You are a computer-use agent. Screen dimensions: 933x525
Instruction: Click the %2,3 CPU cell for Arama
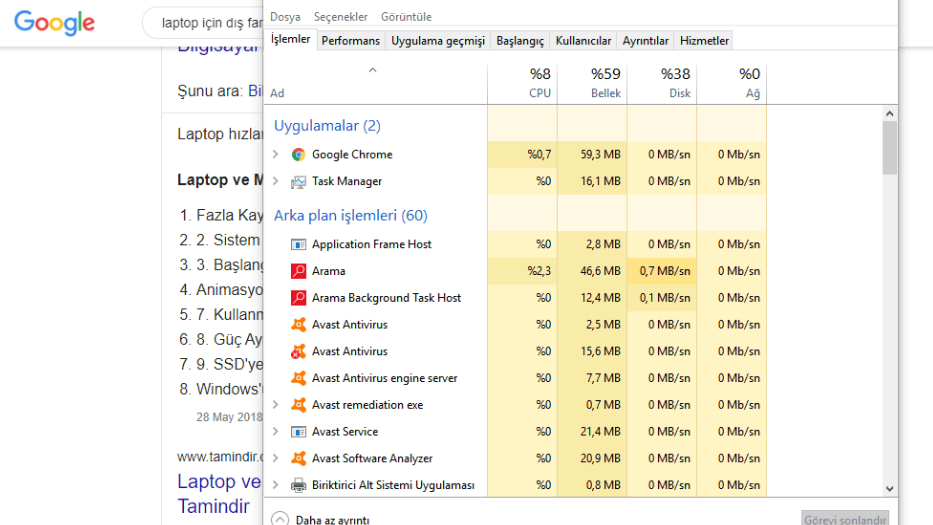click(522, 271)
